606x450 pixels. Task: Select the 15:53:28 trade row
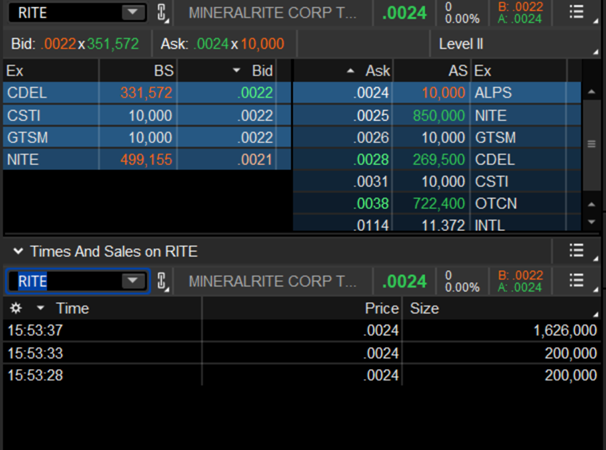[301, 375]
